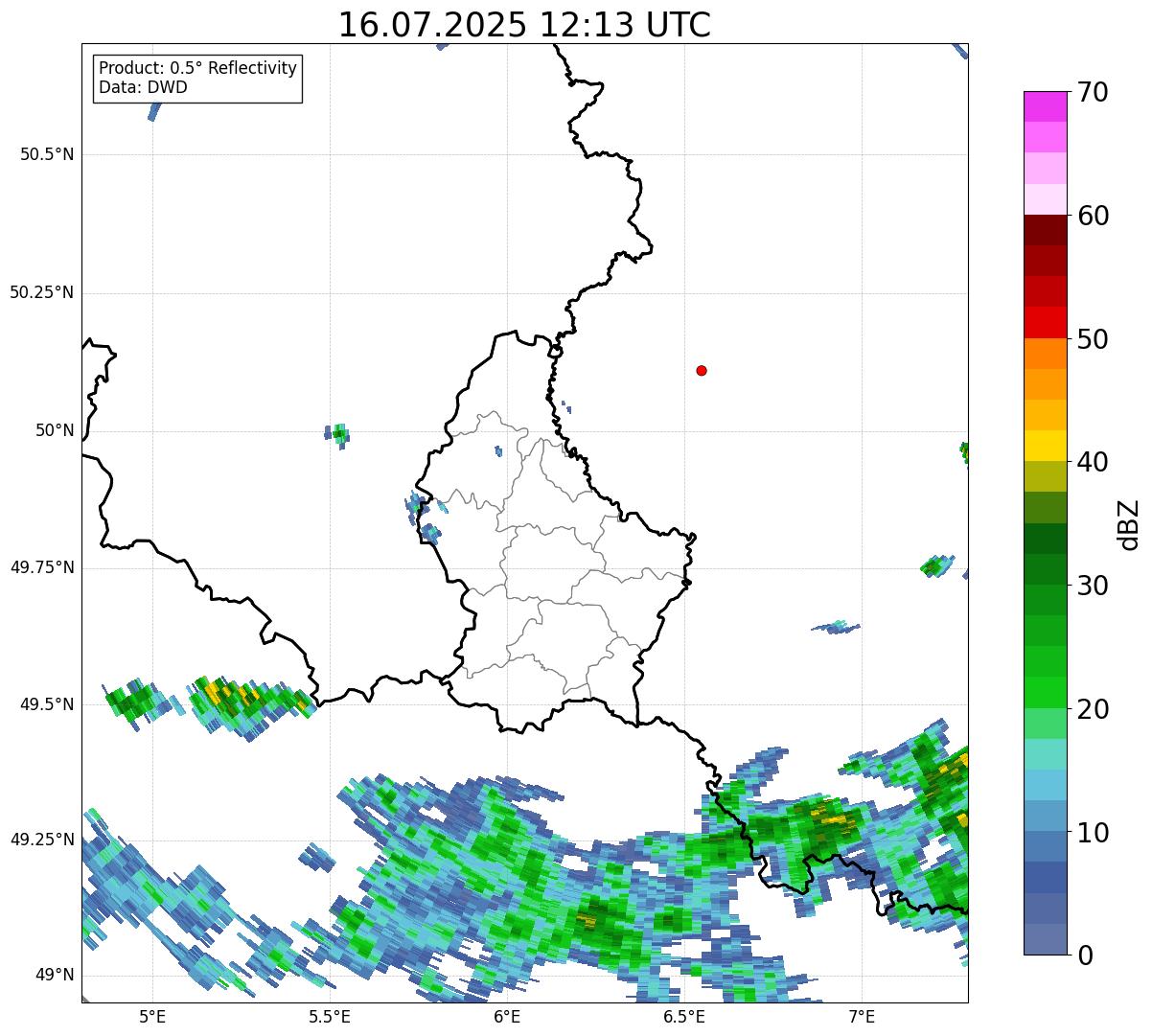Click the 5.5°E longitude label
This screenshot has height=1036, width=1152.
(330, 1016)
